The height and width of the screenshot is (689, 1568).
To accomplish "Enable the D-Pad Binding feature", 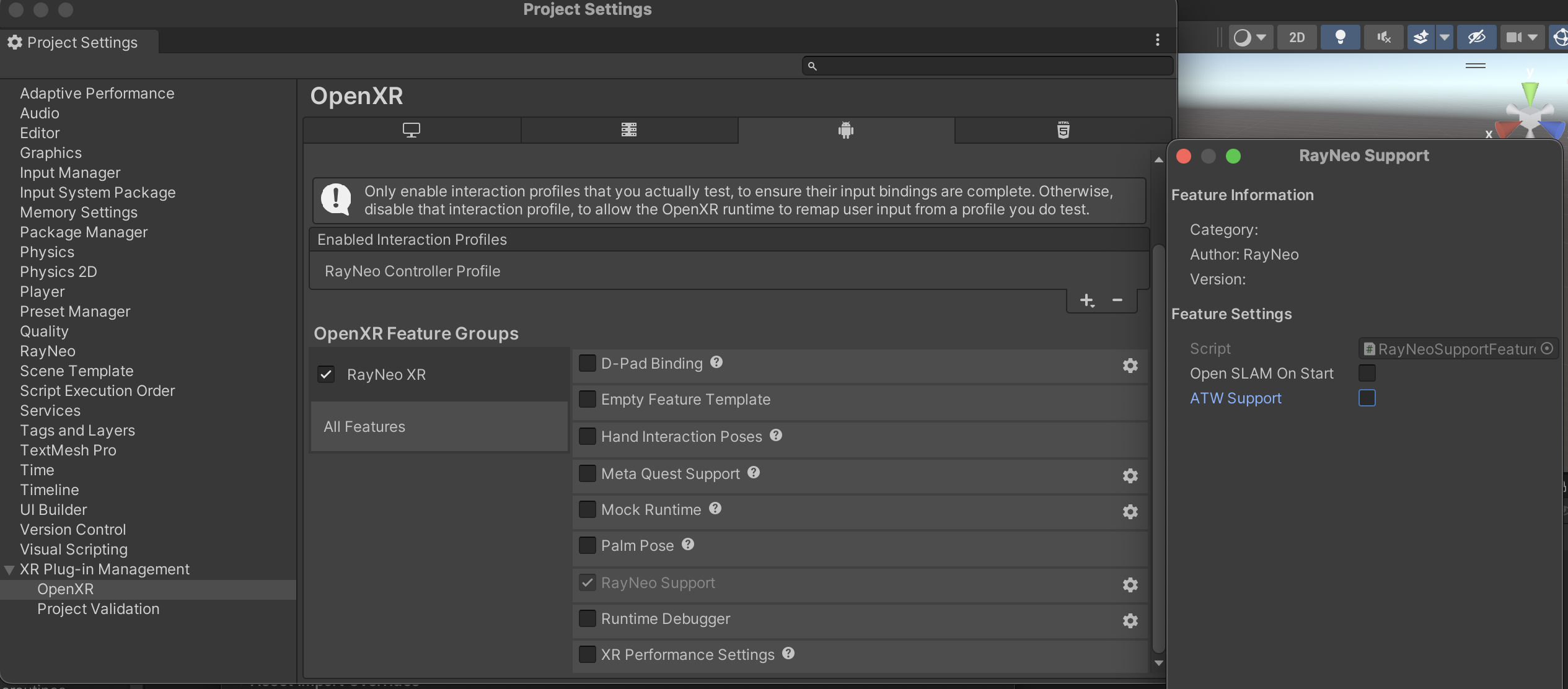I will point(588,363).
